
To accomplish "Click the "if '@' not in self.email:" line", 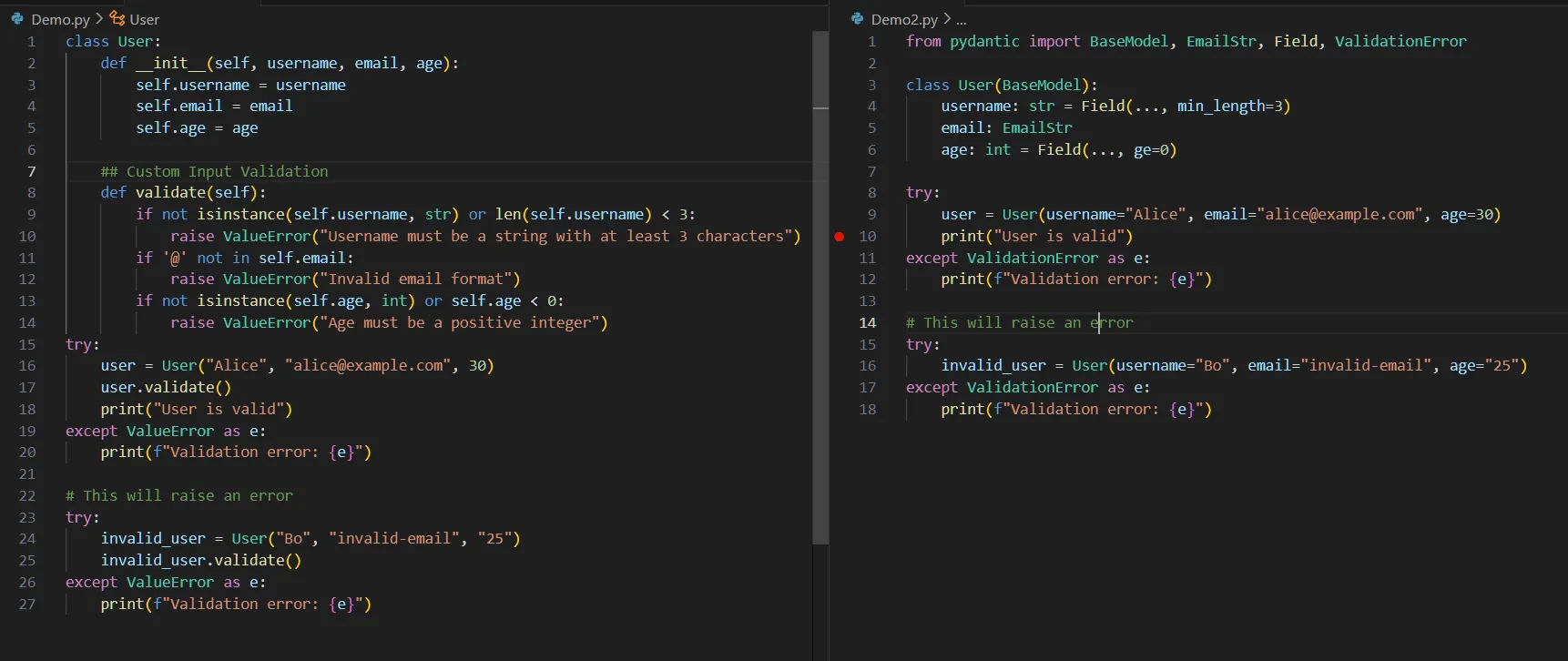I will [x=244, y=258].
